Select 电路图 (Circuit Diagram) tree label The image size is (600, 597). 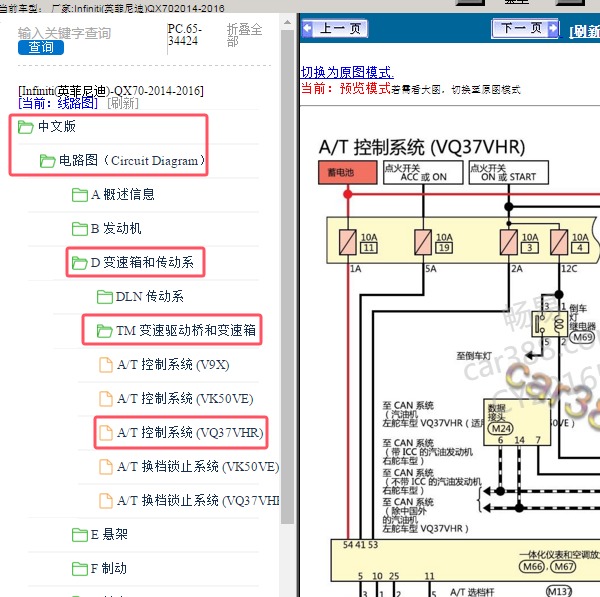pos(132,160)
